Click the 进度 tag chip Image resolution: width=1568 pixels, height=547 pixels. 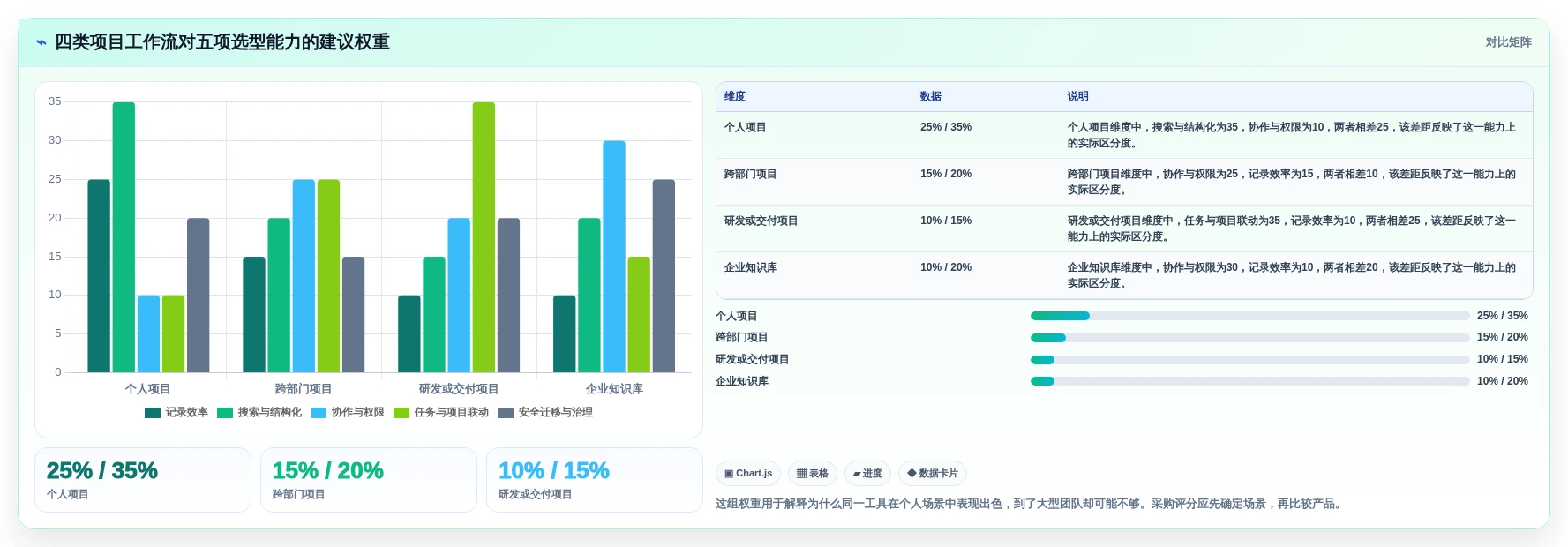867,474
